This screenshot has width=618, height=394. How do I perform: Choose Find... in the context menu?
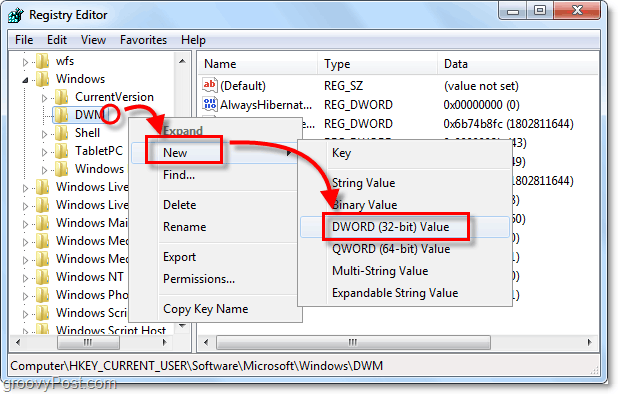click(214, 175)
